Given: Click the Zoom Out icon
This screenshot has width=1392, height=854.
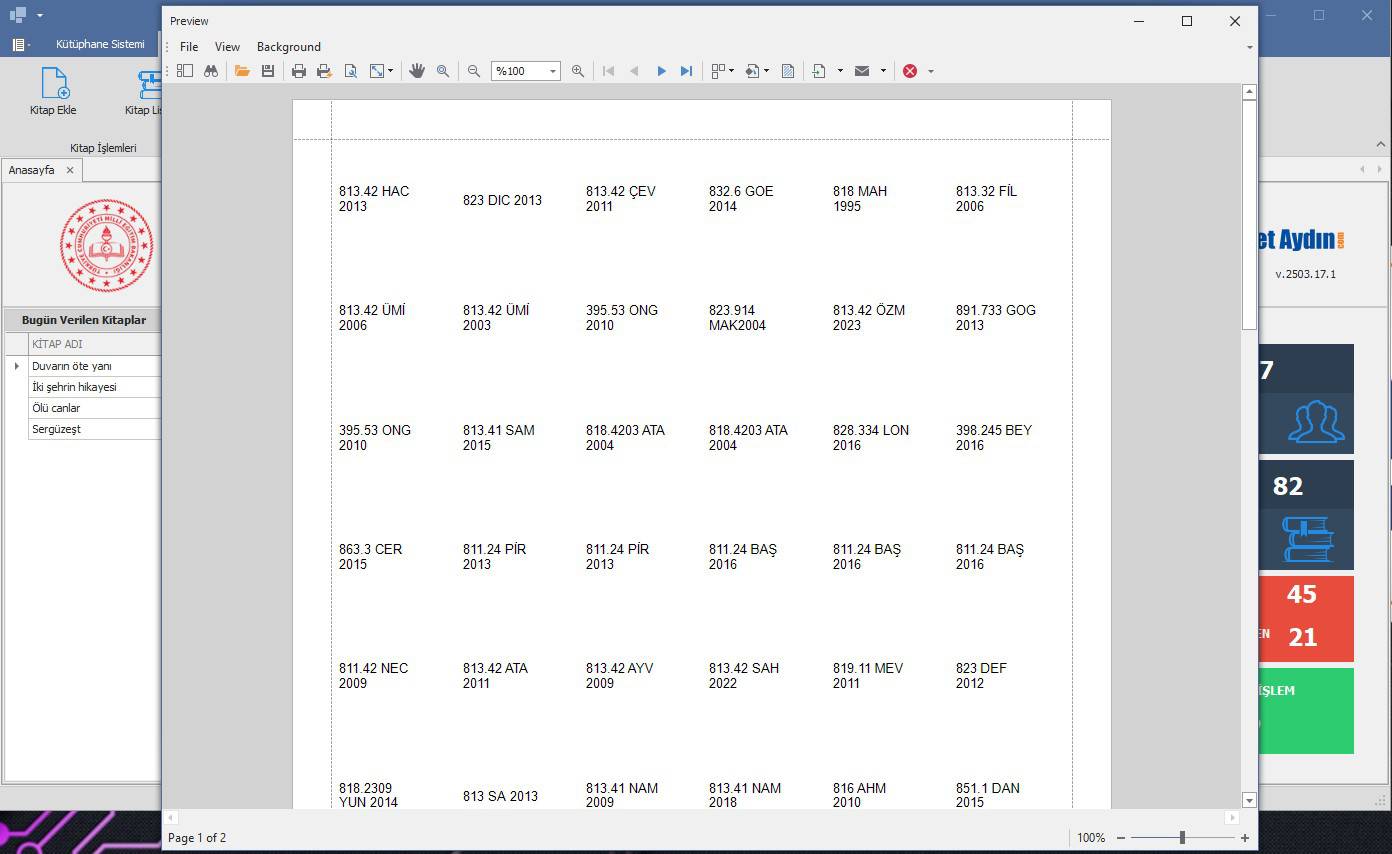Looking at the screenshot, I should click(474, 71).
